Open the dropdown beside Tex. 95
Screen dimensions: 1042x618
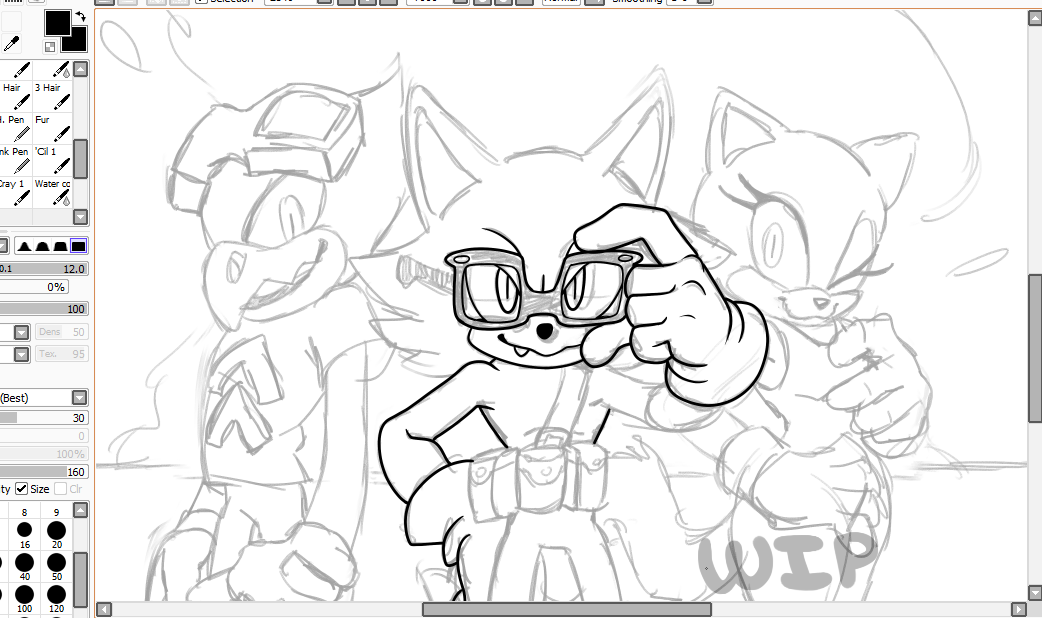pyautogui.click(x=21, y=354)
